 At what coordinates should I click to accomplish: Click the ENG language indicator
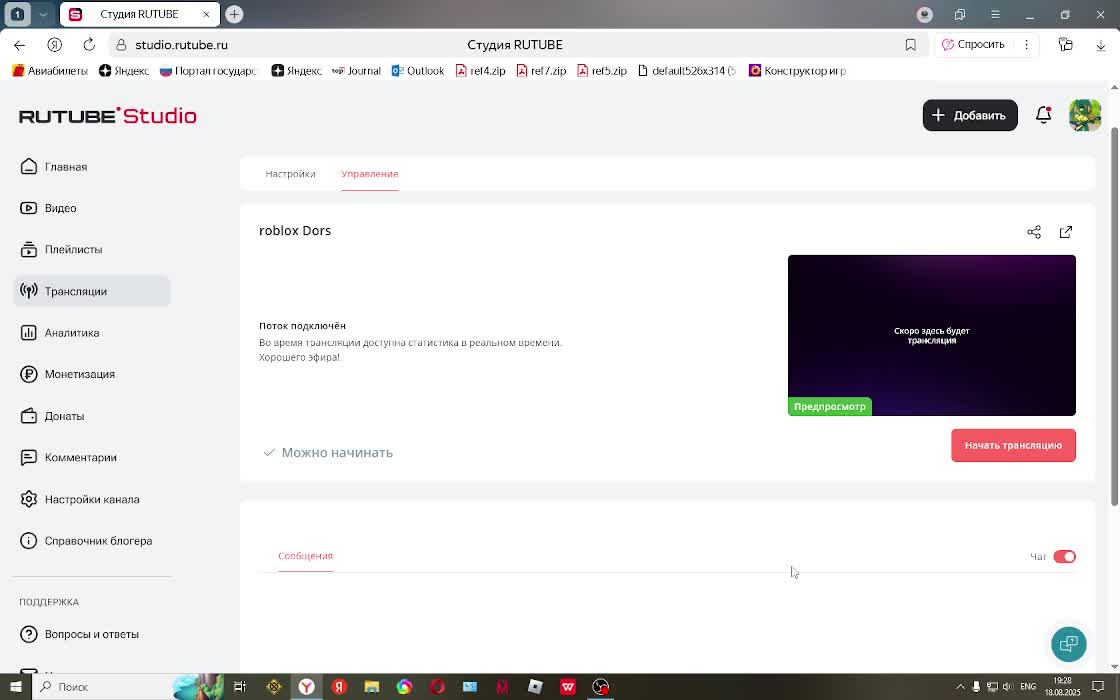coord(1028,686)
